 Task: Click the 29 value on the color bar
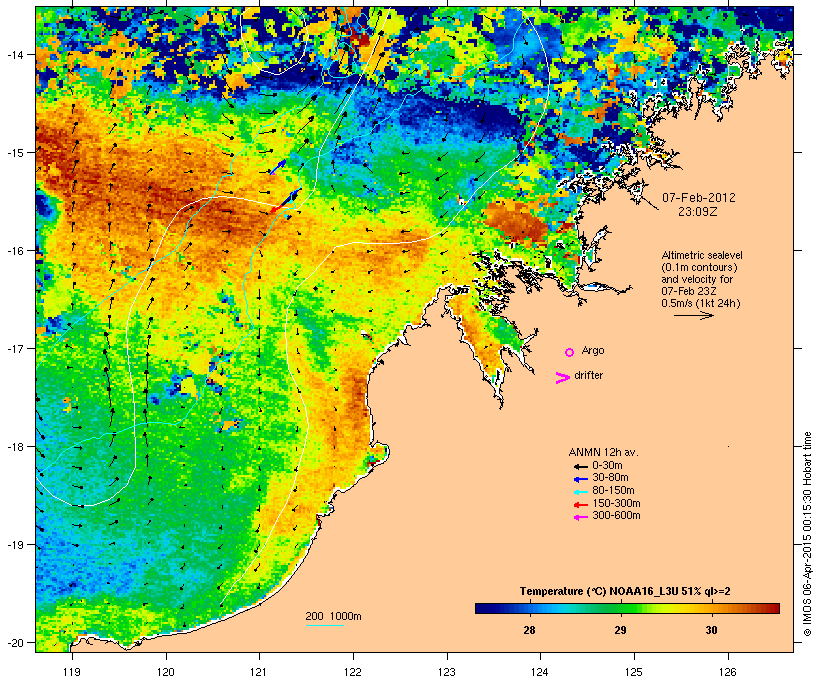click(620, 630)
